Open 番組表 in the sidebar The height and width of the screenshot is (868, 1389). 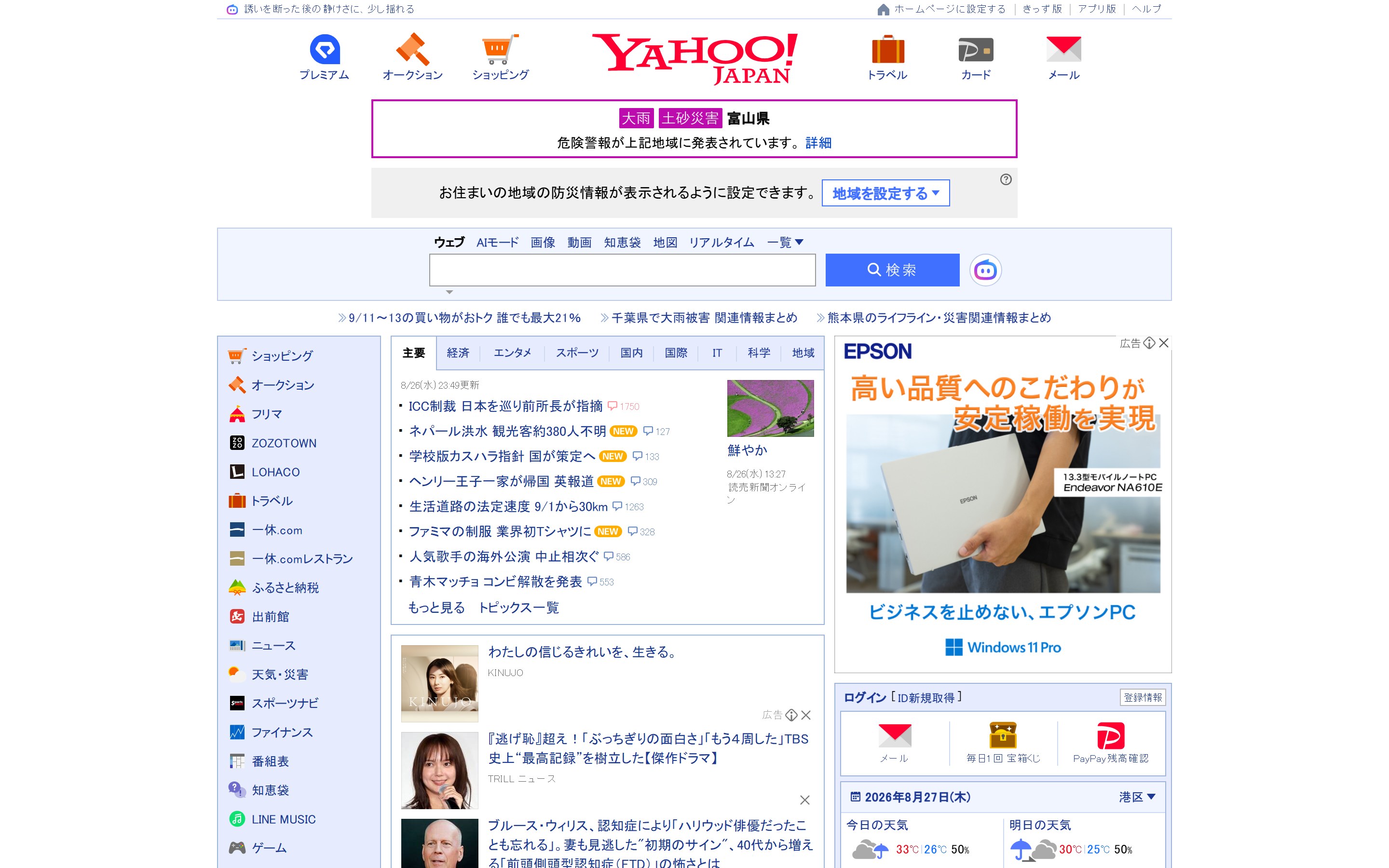(x=259, y=761)
